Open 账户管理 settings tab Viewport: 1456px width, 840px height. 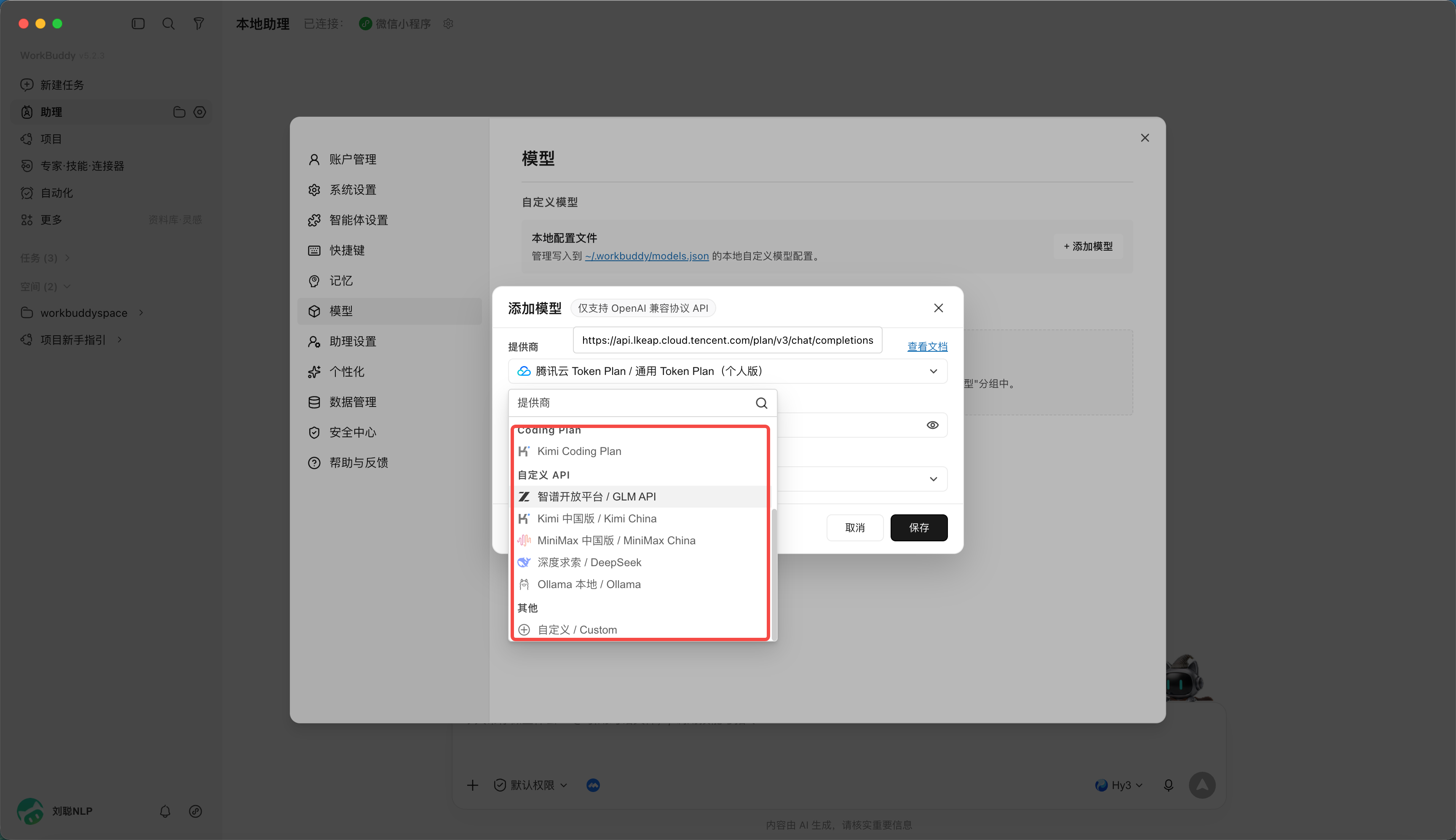click(390, 159)
